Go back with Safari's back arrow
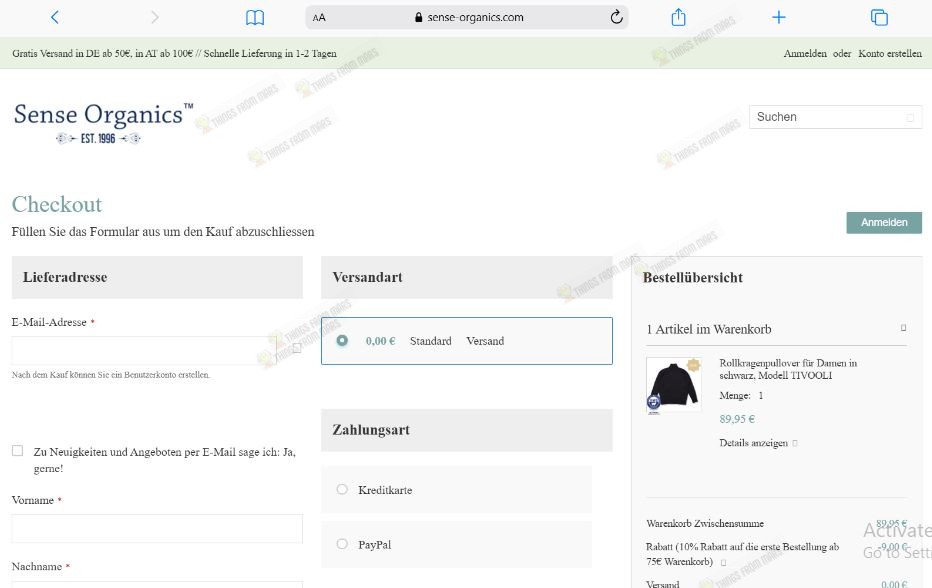This screenshot has width=932, height=588. point(55,17)
